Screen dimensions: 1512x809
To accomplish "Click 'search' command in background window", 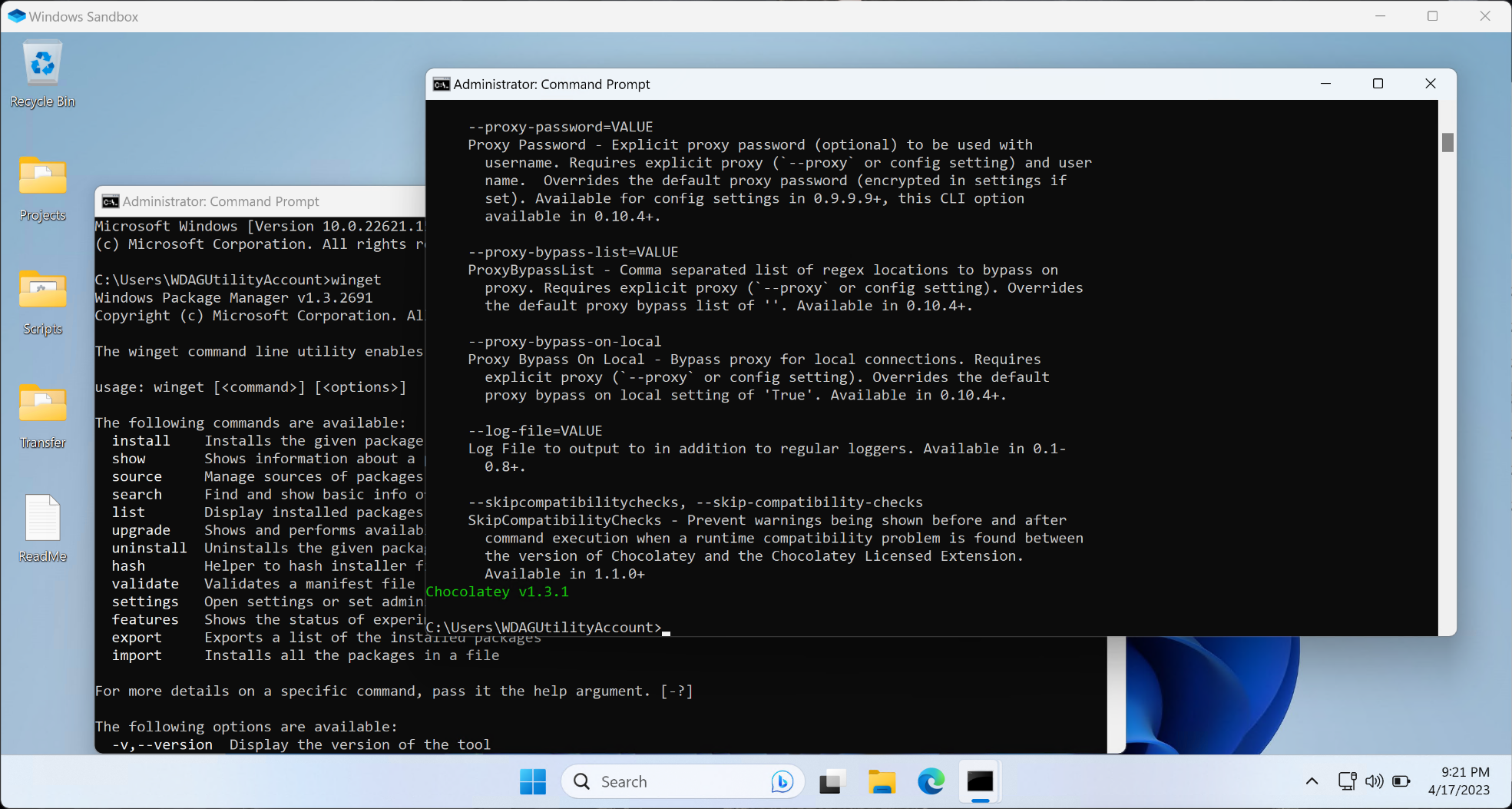I will pos(137,495).
